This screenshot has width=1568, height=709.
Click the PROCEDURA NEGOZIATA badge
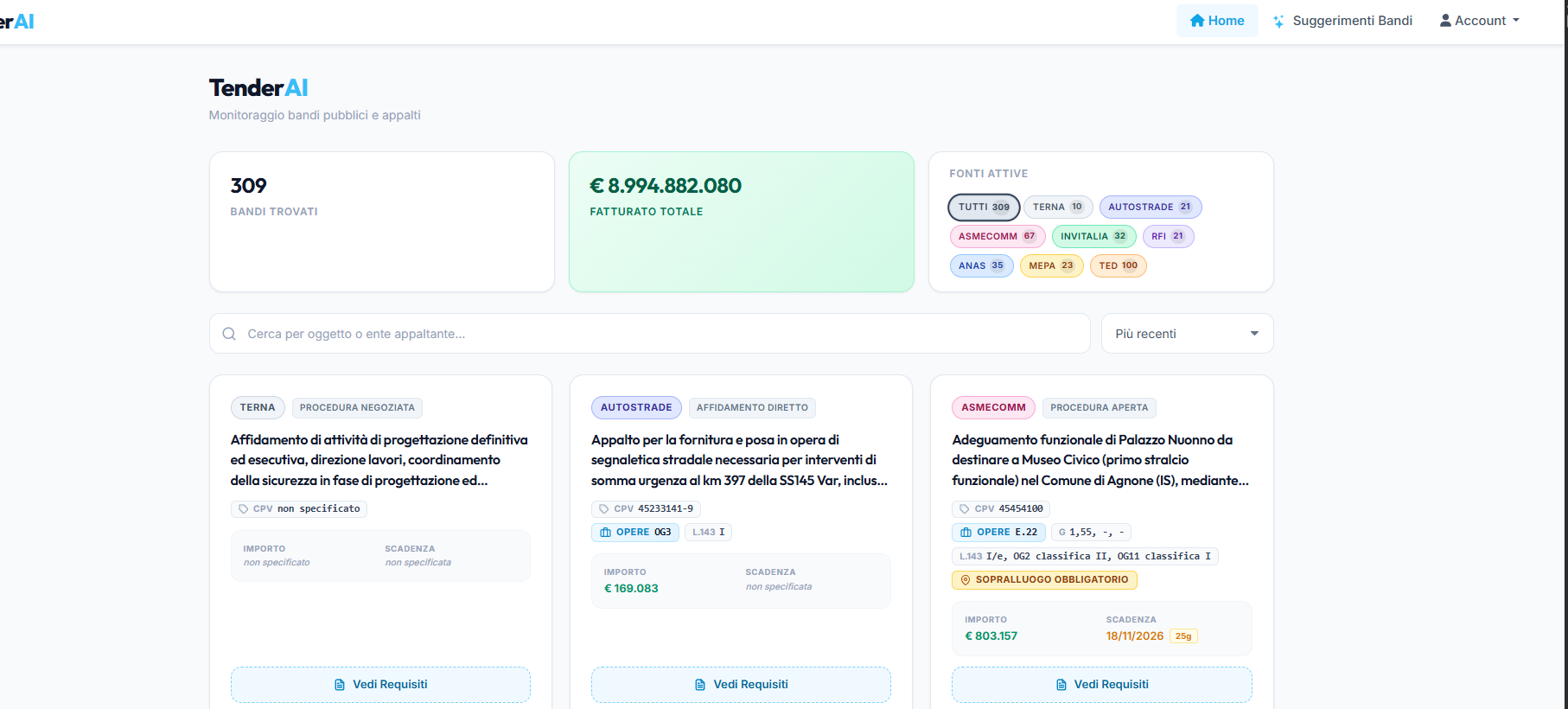tap(357, 408)
